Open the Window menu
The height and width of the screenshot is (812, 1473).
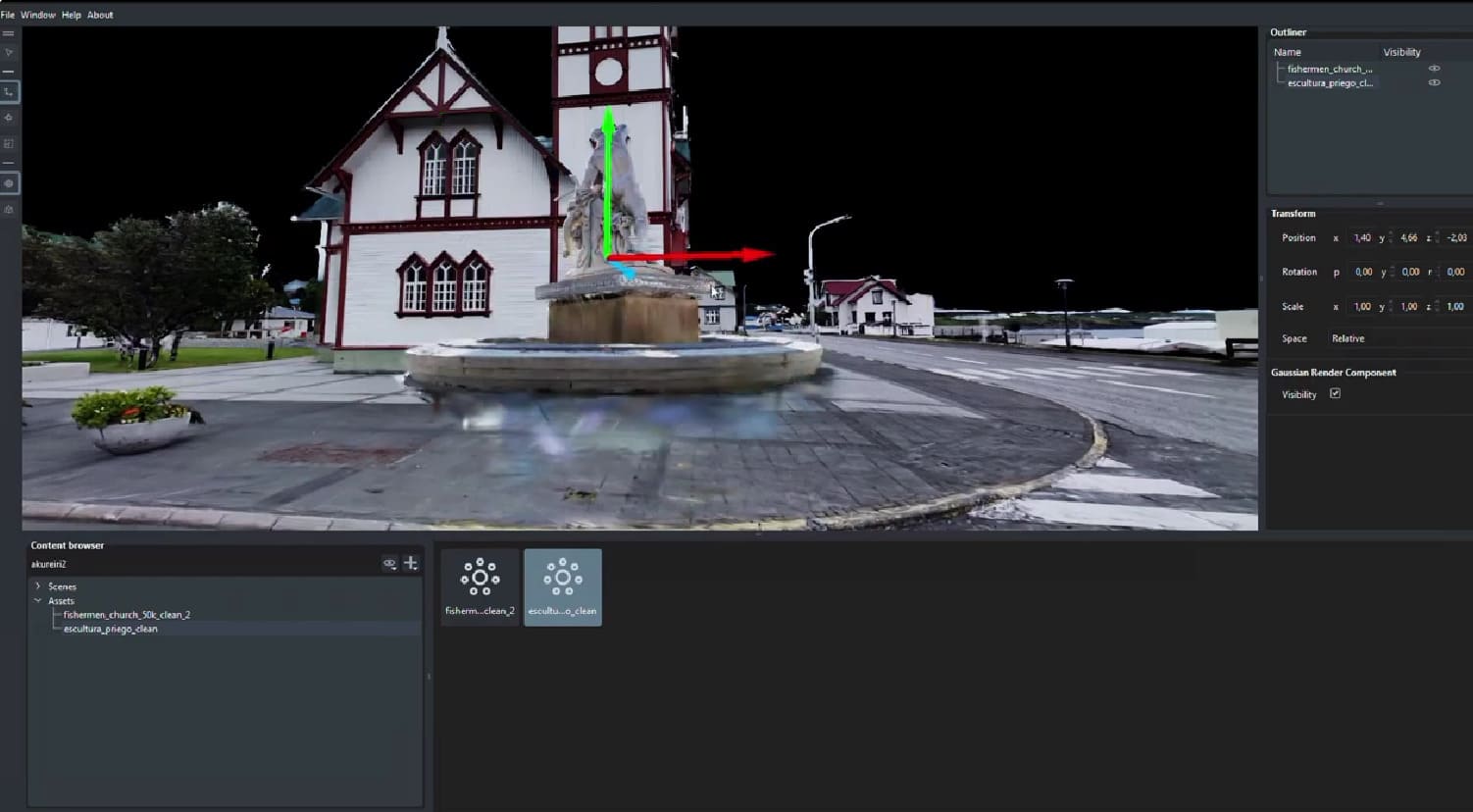point(38,15)
